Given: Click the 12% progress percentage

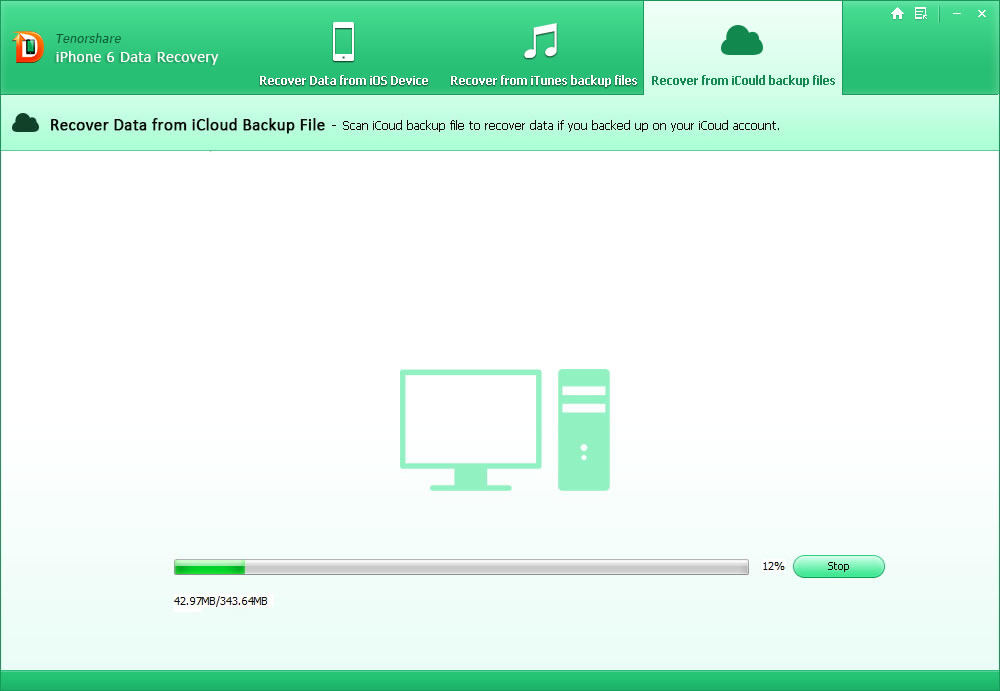Looking at the screenshot, I should [x=773, y=567].
